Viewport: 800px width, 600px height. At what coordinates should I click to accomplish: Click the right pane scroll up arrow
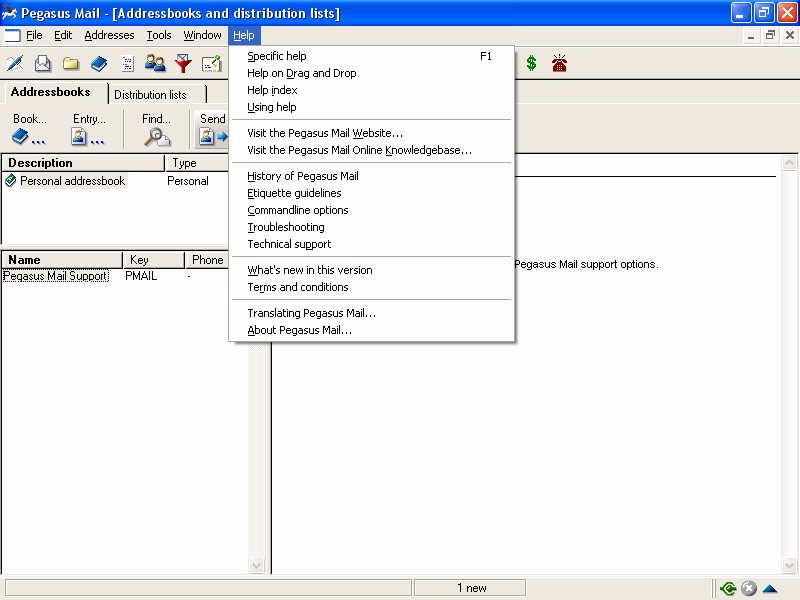click(x=789, y=163)
